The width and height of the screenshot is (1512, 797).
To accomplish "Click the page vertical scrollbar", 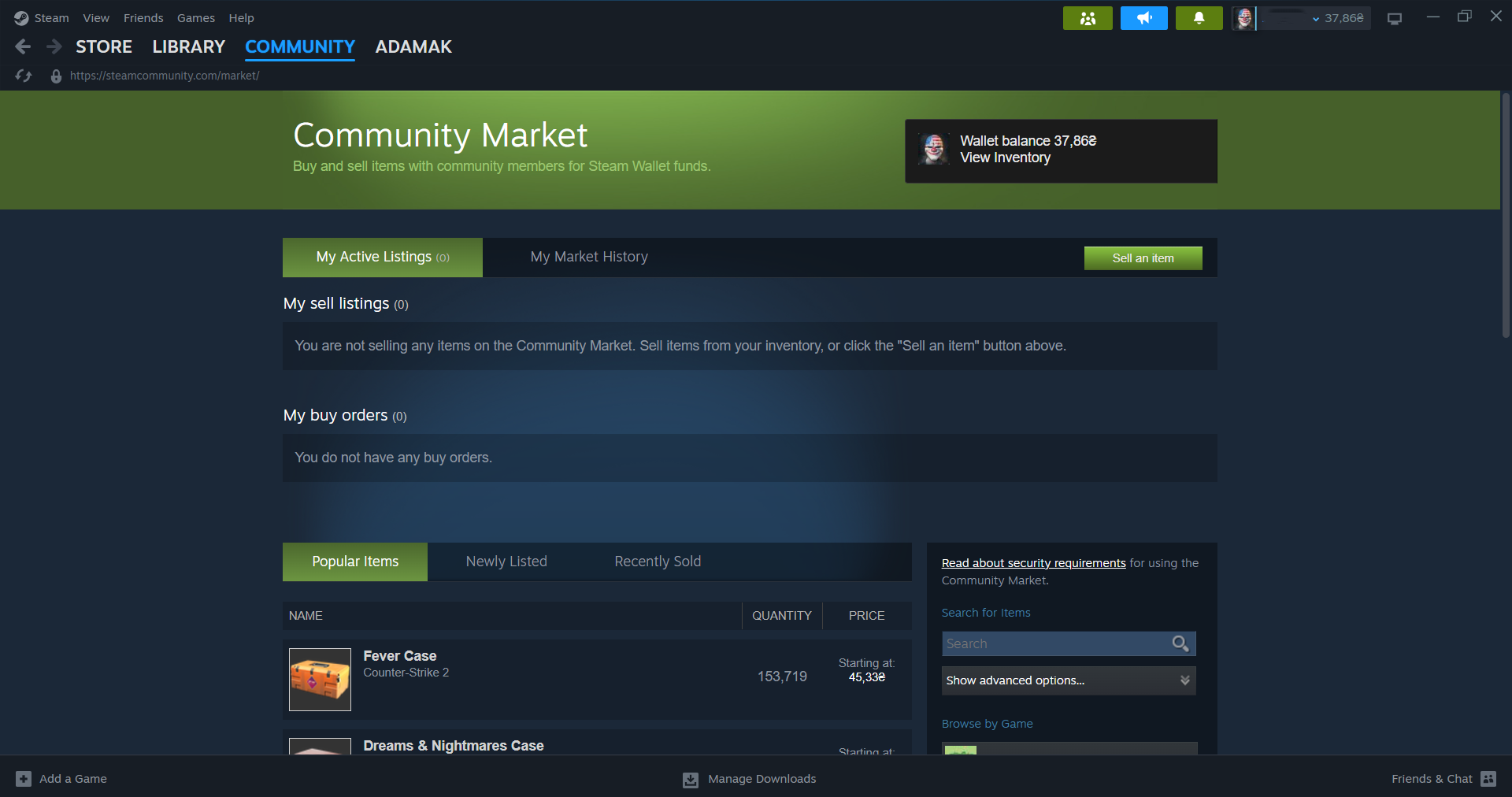I will click(x=1506, y=216).
